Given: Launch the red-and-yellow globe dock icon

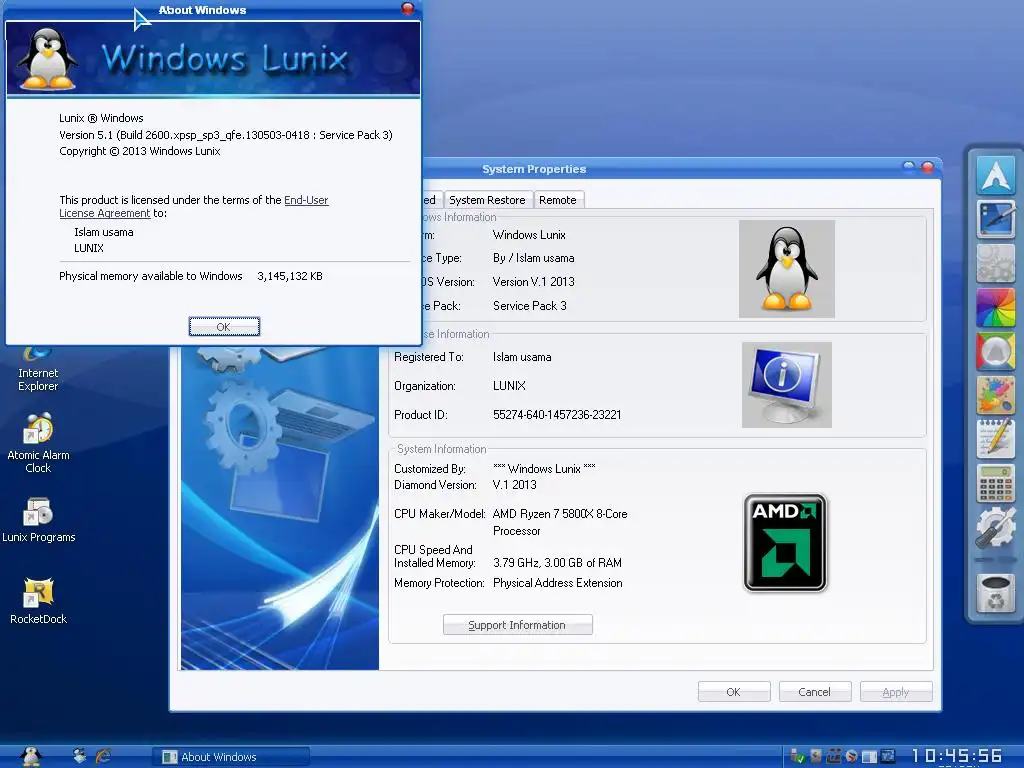Looking at the screenshot, I should (996, 351).
